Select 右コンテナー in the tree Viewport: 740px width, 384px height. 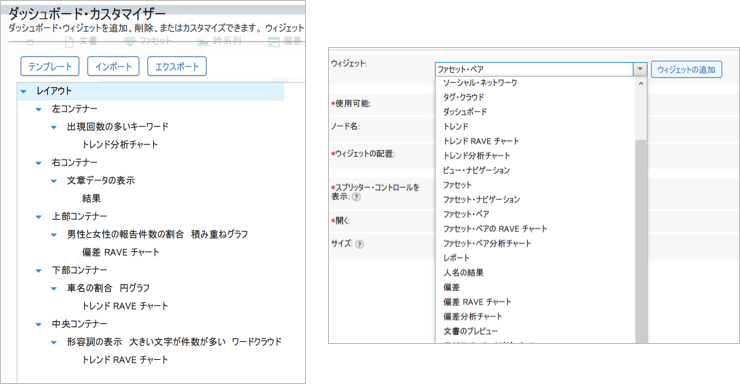coord(75,163)
